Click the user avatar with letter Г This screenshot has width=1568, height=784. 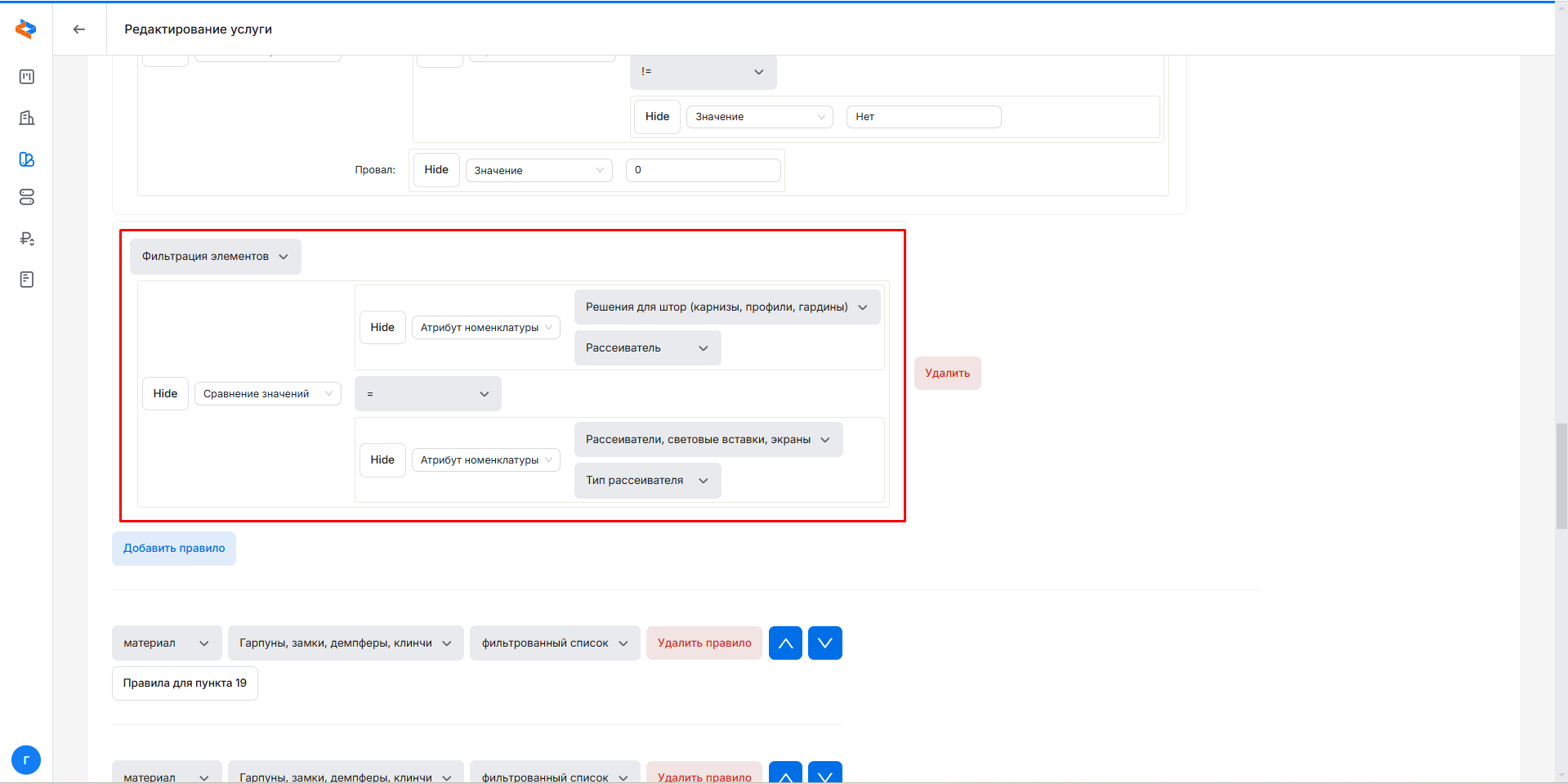point(26,759)
